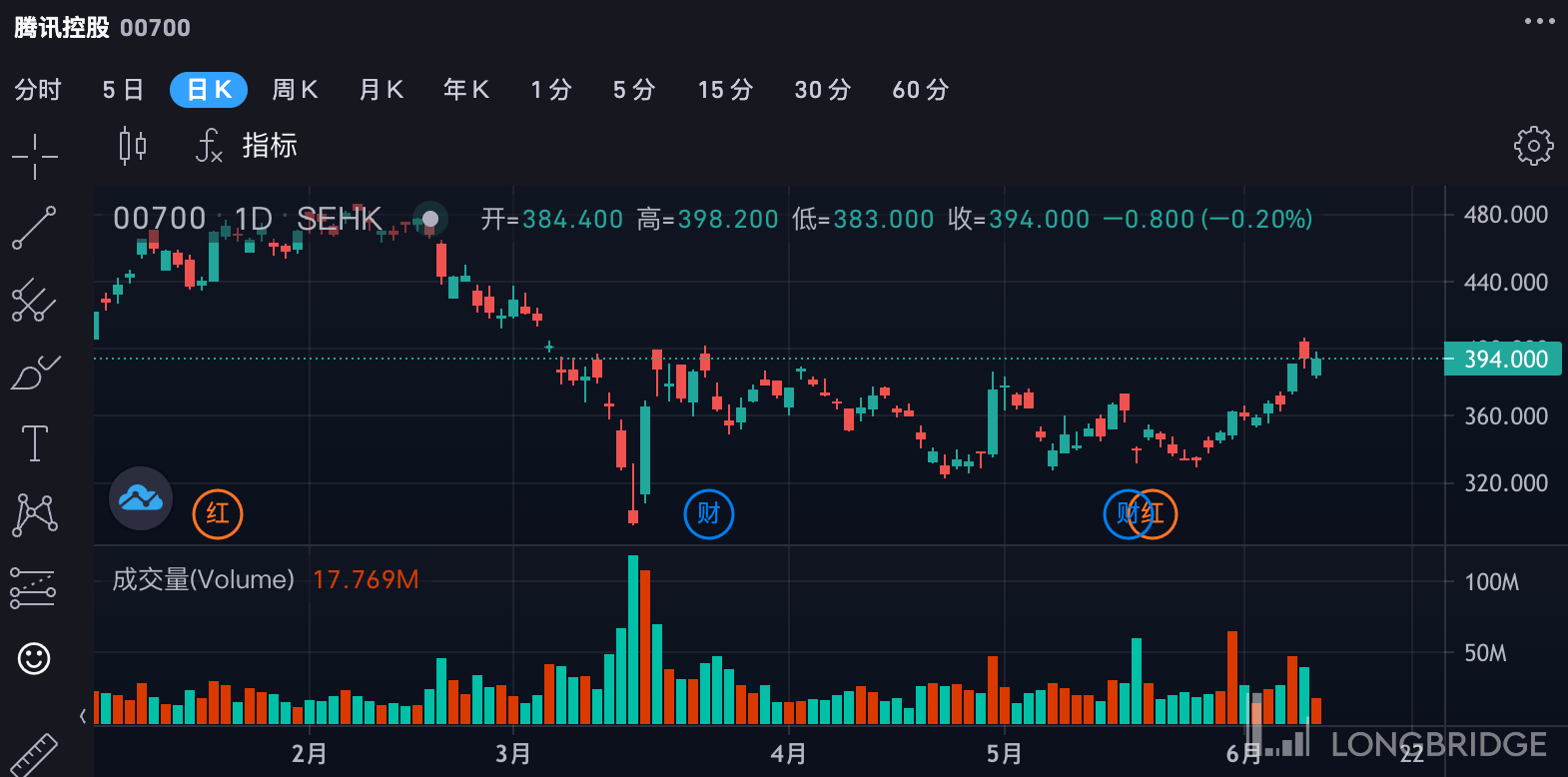
Task: Click the 成交量(Volume) indicator label
Action: 204,579
